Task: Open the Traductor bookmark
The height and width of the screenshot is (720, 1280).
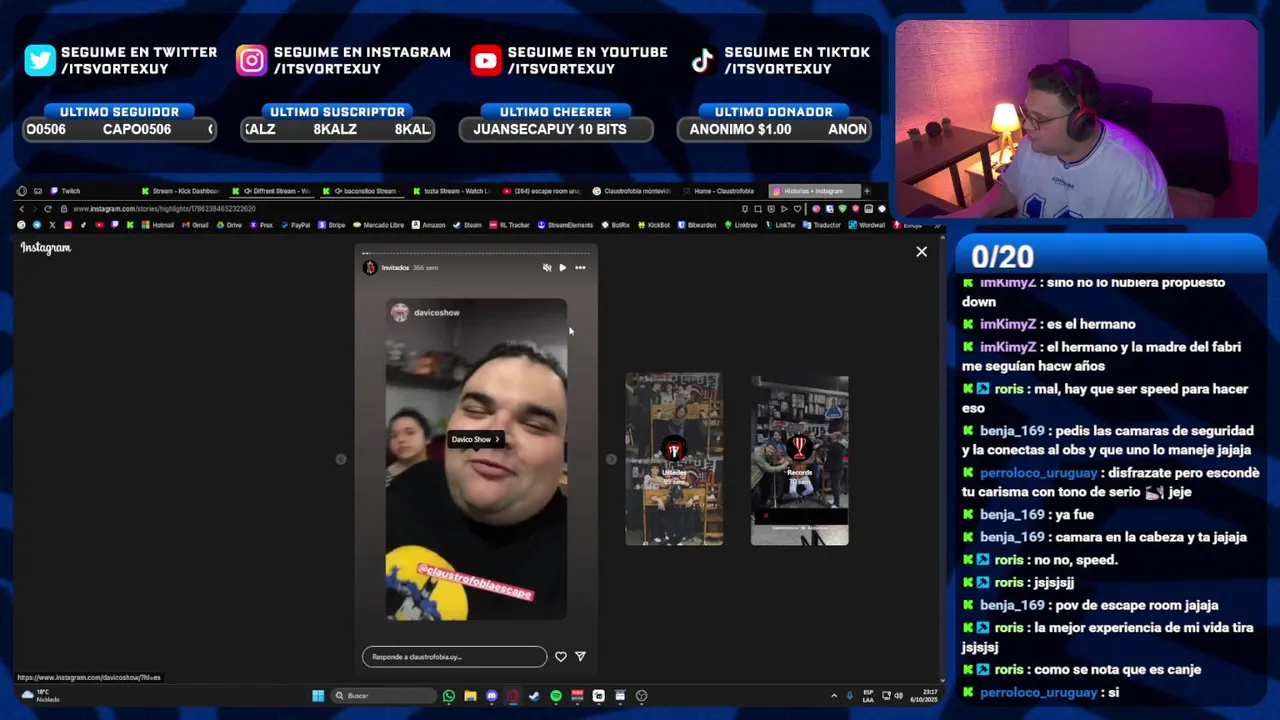Action: (822, 225)
